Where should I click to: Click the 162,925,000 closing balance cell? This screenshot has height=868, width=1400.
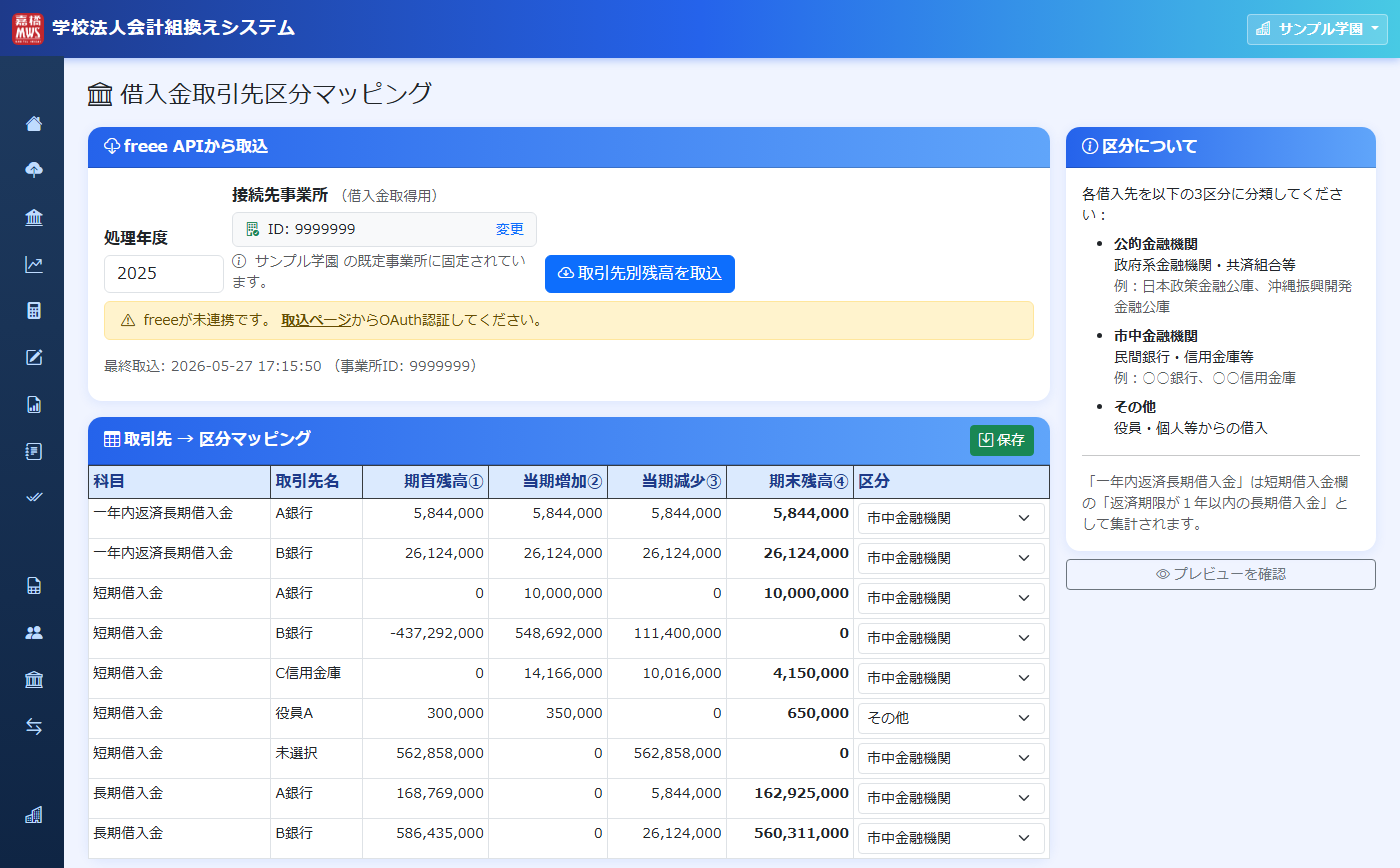[790, 798]
